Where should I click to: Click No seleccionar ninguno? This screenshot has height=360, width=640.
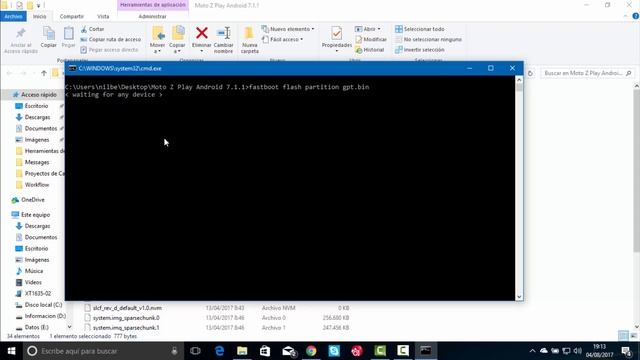click(428, 39)
